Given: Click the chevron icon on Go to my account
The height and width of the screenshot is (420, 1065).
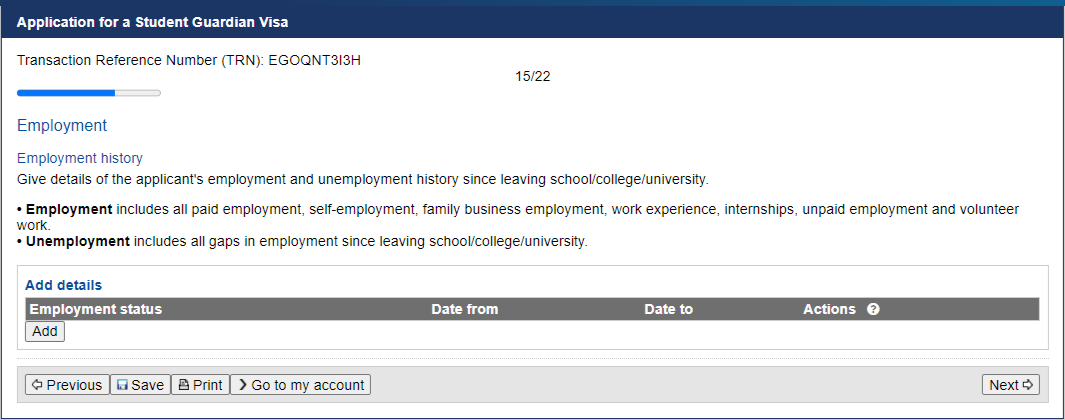Looking at the screenshot, I should (x=242, y=385).
